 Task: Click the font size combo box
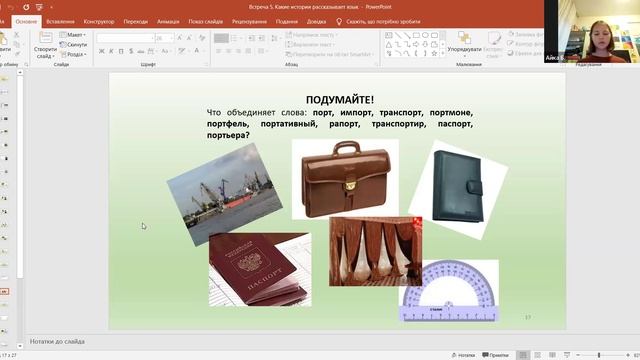tap(164, 38)
